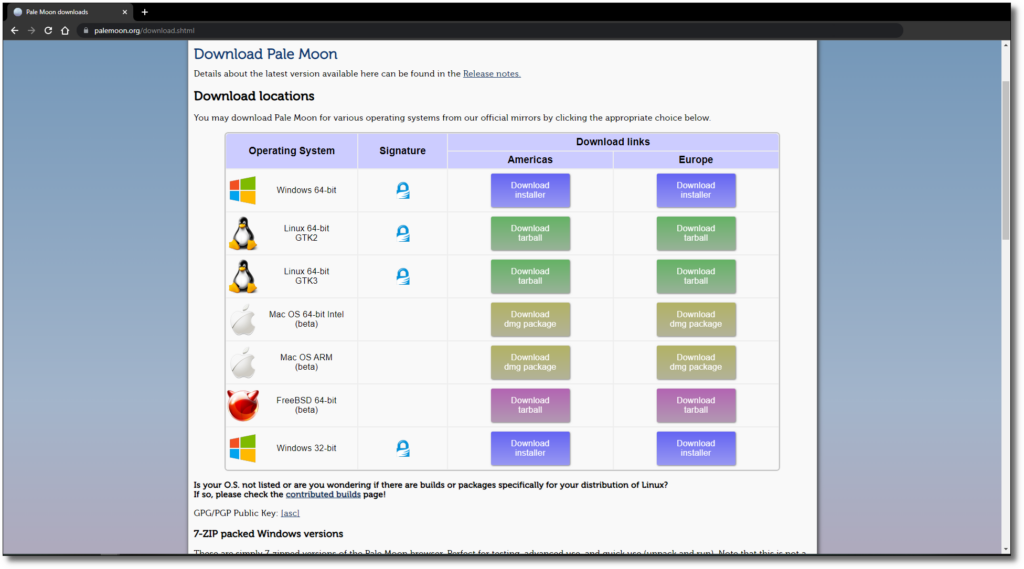Screen dimensions: 1024x569
Task: Download Mac OS Intel dmg from Europe
Action: tap(696, 319)
